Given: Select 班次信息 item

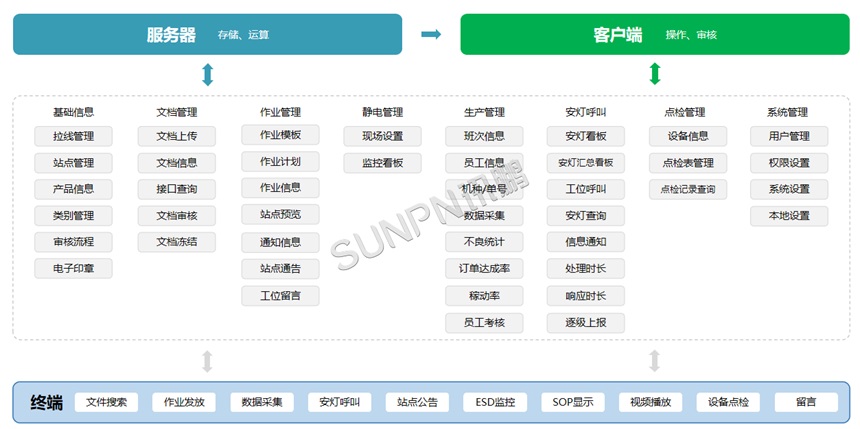Looking at the screenshot, I should point(484,136).
